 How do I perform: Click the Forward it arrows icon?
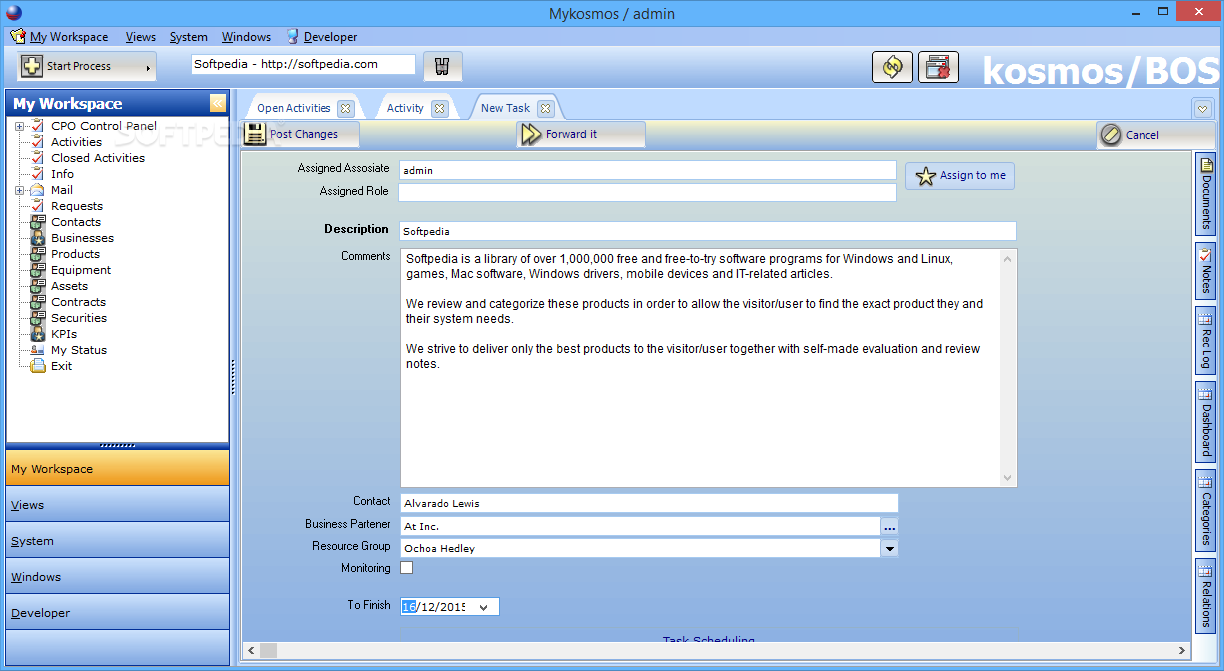click(x=531, y=134)
